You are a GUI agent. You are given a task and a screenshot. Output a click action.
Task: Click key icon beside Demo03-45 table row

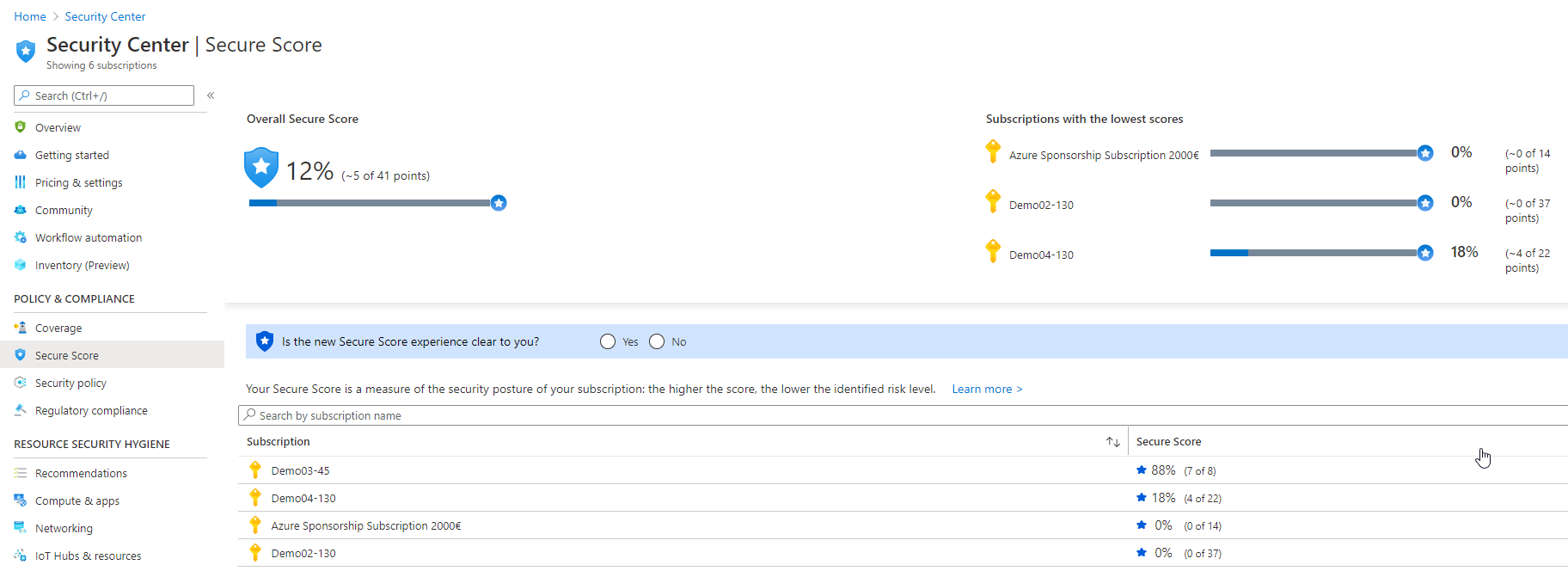255,470
